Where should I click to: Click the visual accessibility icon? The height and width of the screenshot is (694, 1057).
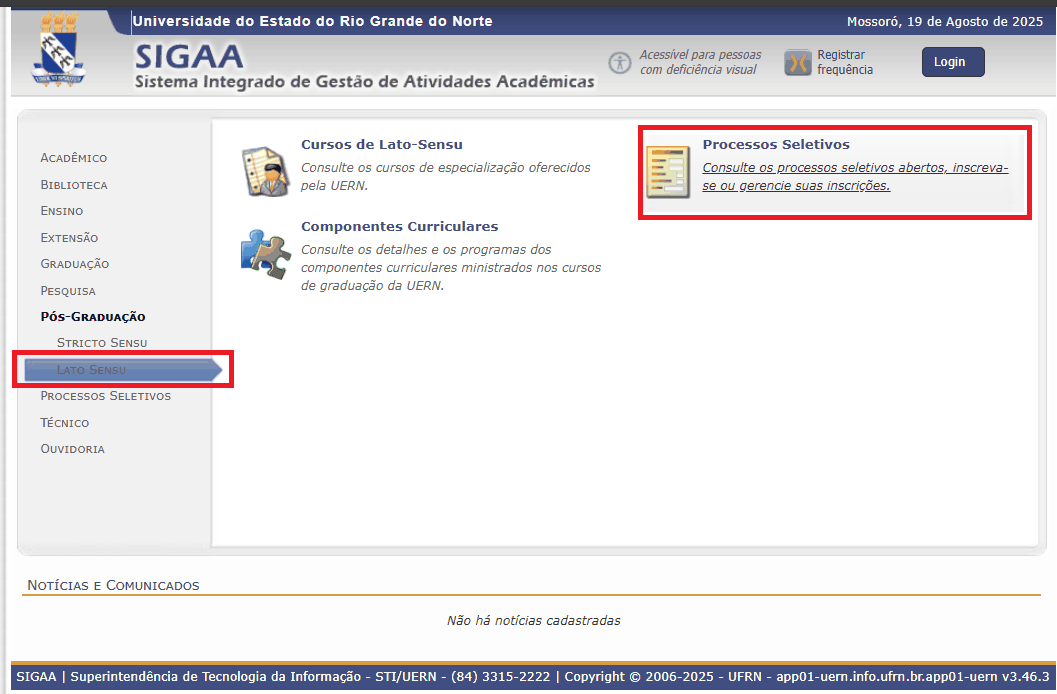621,63
